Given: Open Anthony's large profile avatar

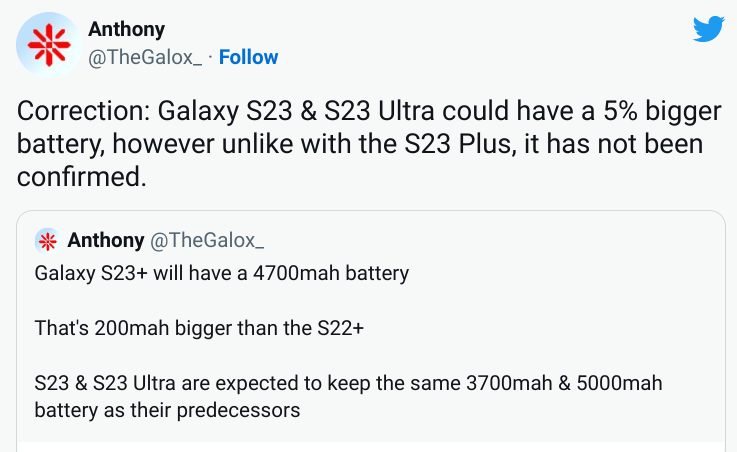Looking at the screenshot, I should [x=49, y=45].
